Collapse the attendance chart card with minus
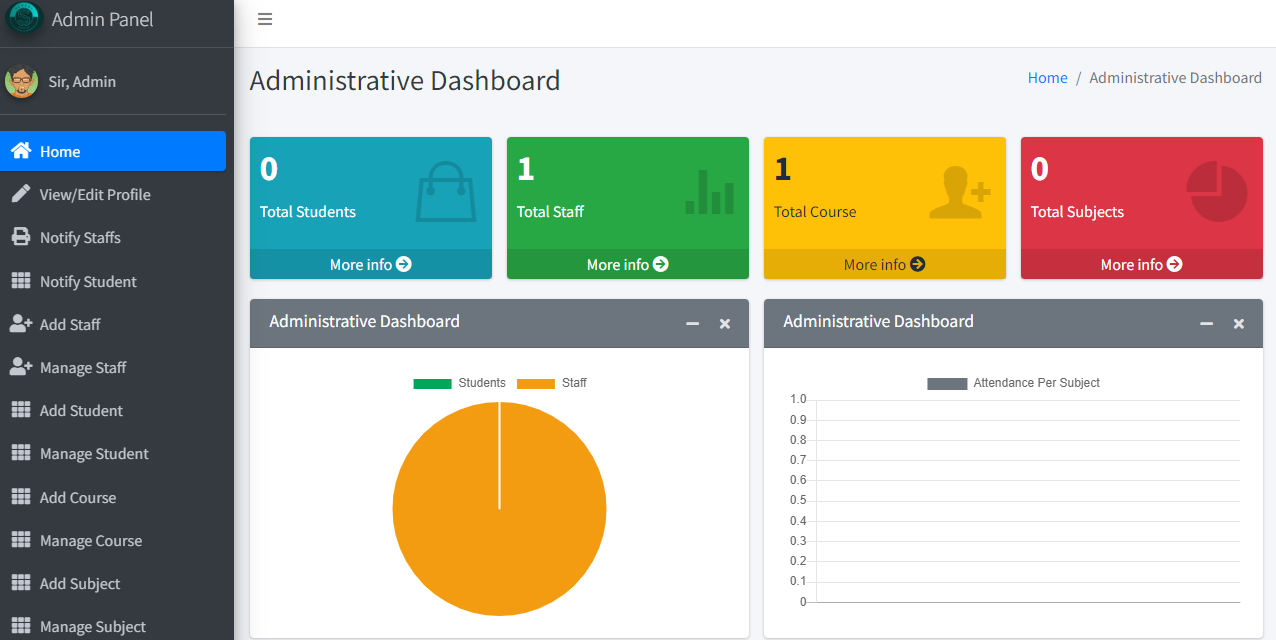The image size is (1276, 640). pos(1206,324)
